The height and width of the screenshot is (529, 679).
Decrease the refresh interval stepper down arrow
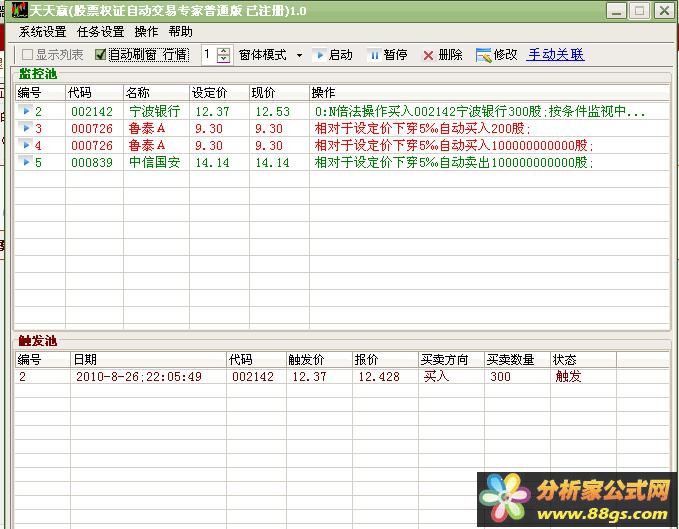[223, 59]
